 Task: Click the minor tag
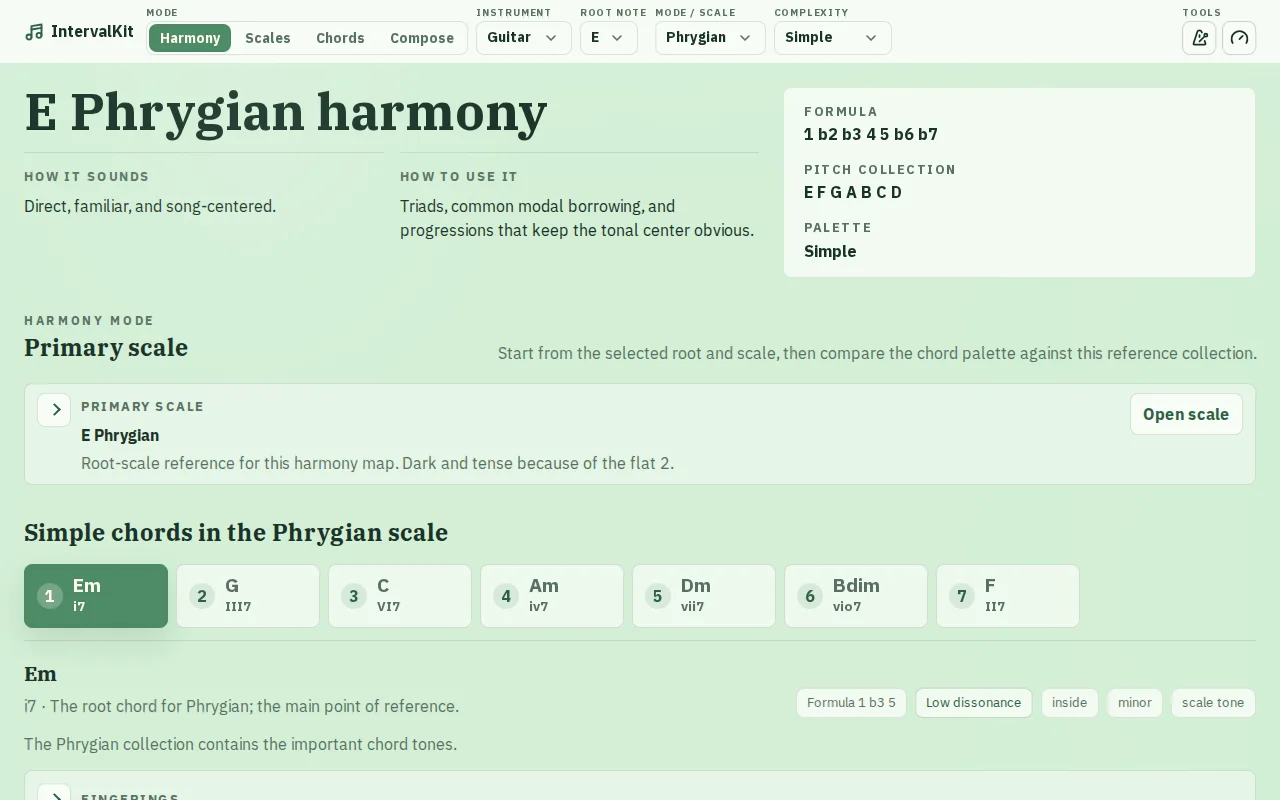tap(1135, 703)
